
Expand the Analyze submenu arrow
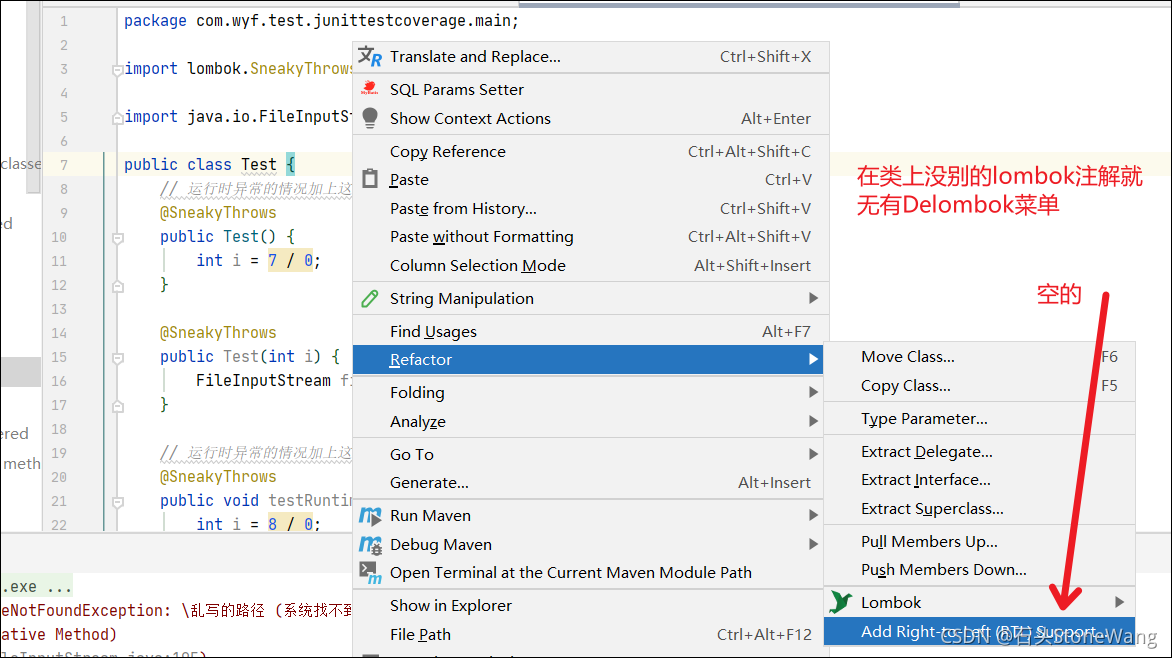click(x=813, y=421)
